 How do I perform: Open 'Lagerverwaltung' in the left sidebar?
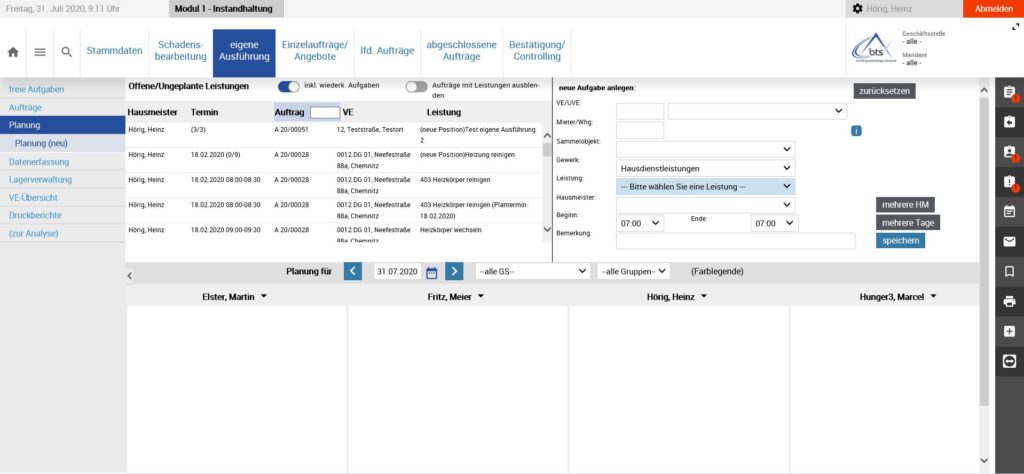pyautogui.click(x=40, y=179)
